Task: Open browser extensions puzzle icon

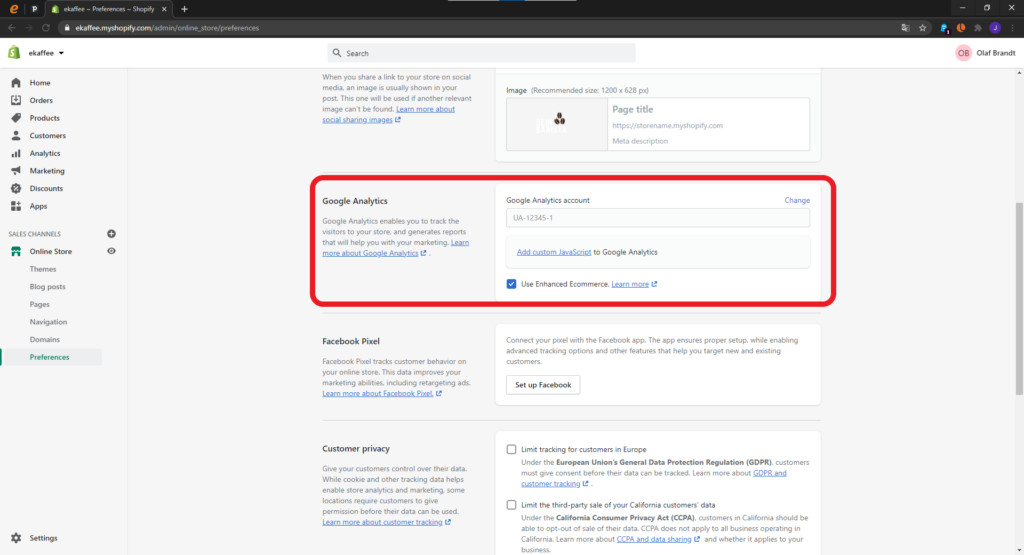Action: click(978, 28)
